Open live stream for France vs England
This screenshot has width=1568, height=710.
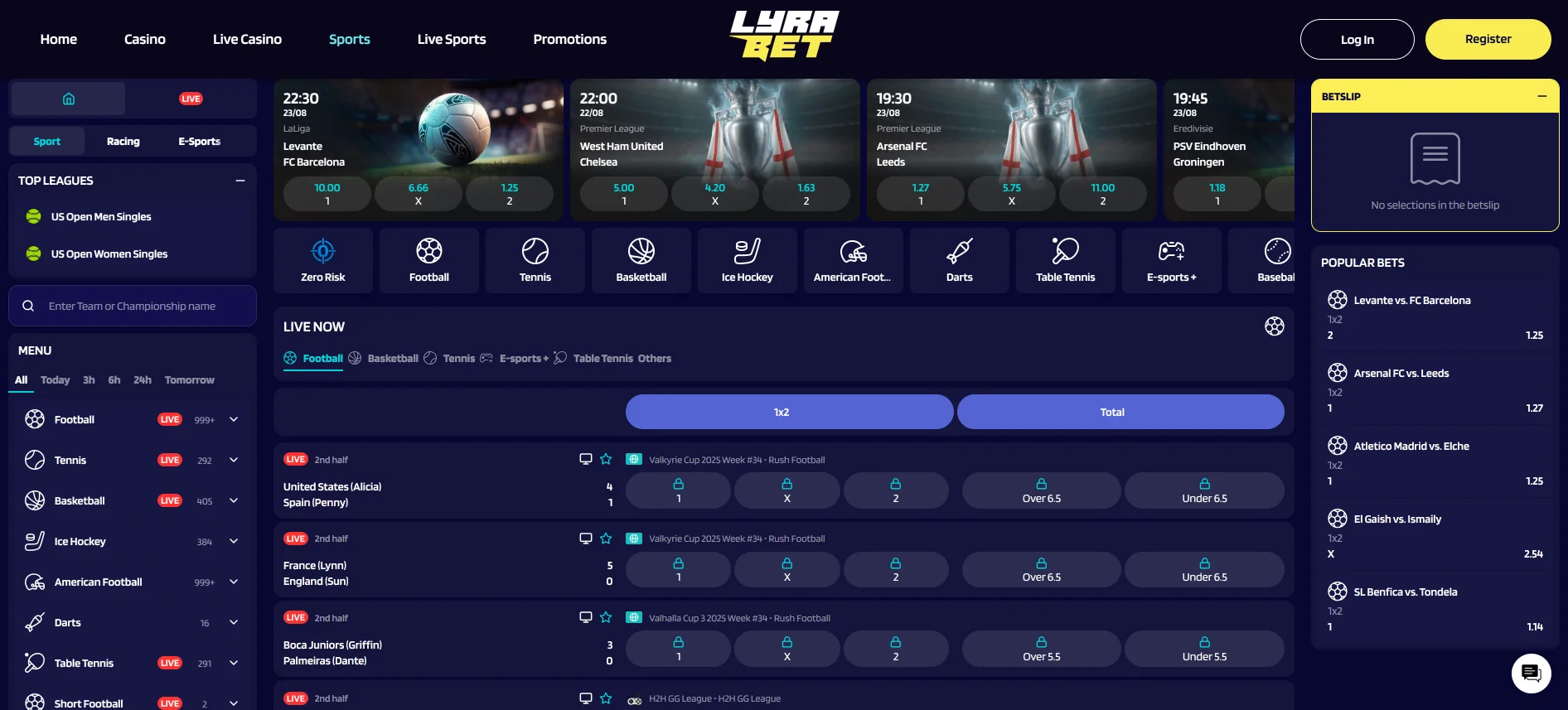pyautogui.click(x=586, y=539)
